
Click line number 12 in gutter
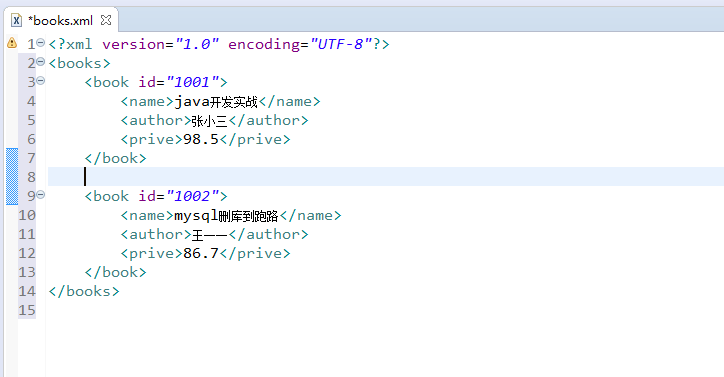[27, 253]
